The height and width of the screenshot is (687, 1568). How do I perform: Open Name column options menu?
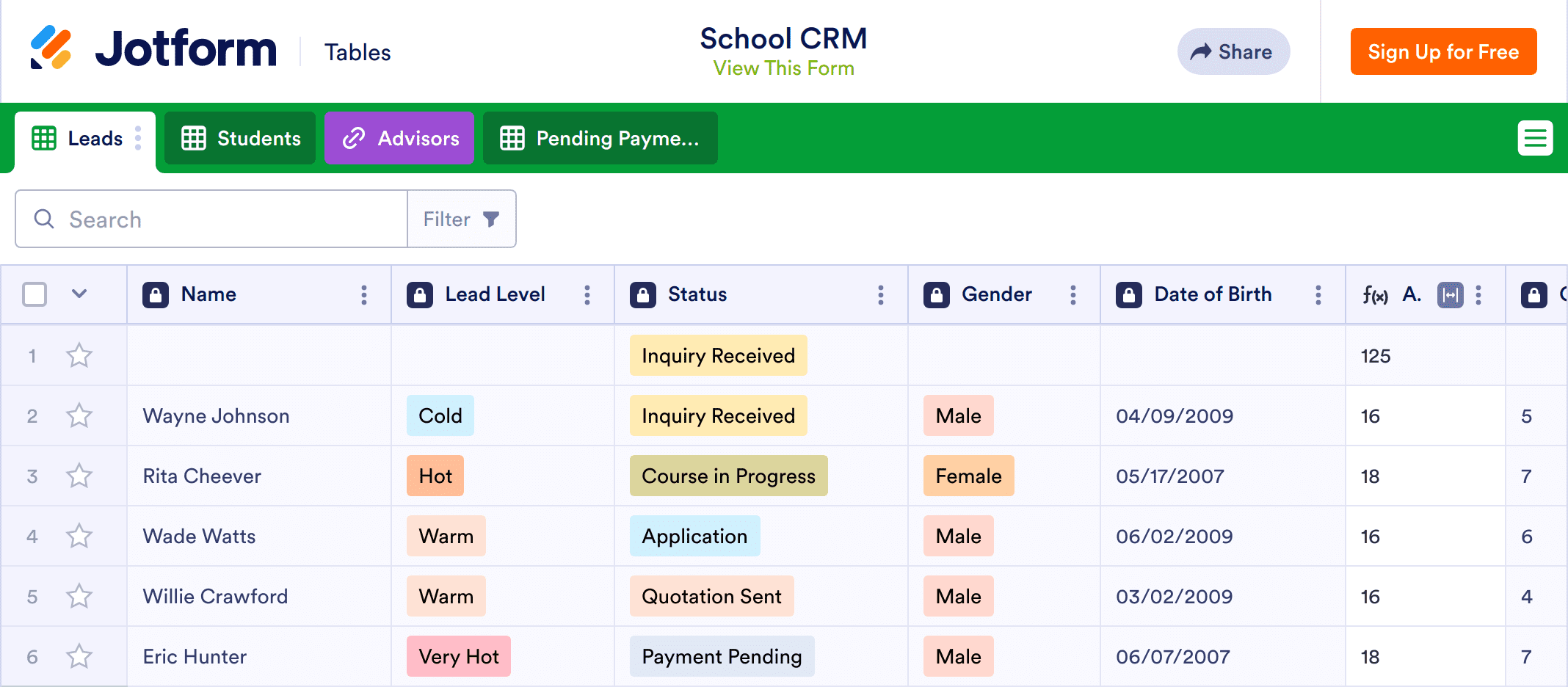[363, 295]
